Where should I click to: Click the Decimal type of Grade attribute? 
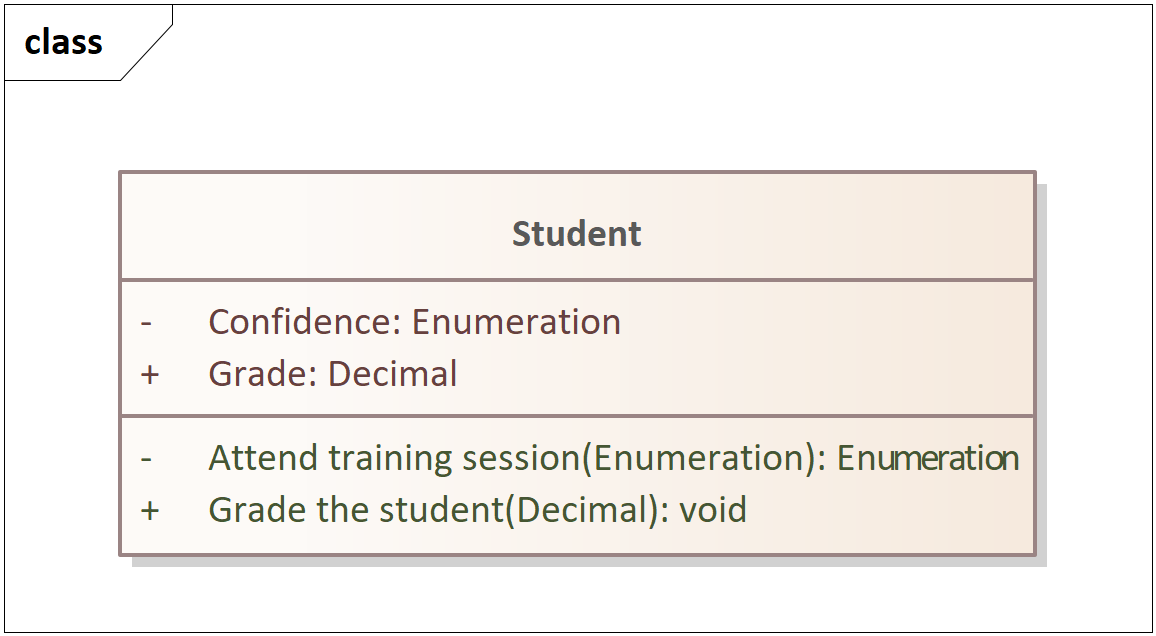[x=392, y=374]
